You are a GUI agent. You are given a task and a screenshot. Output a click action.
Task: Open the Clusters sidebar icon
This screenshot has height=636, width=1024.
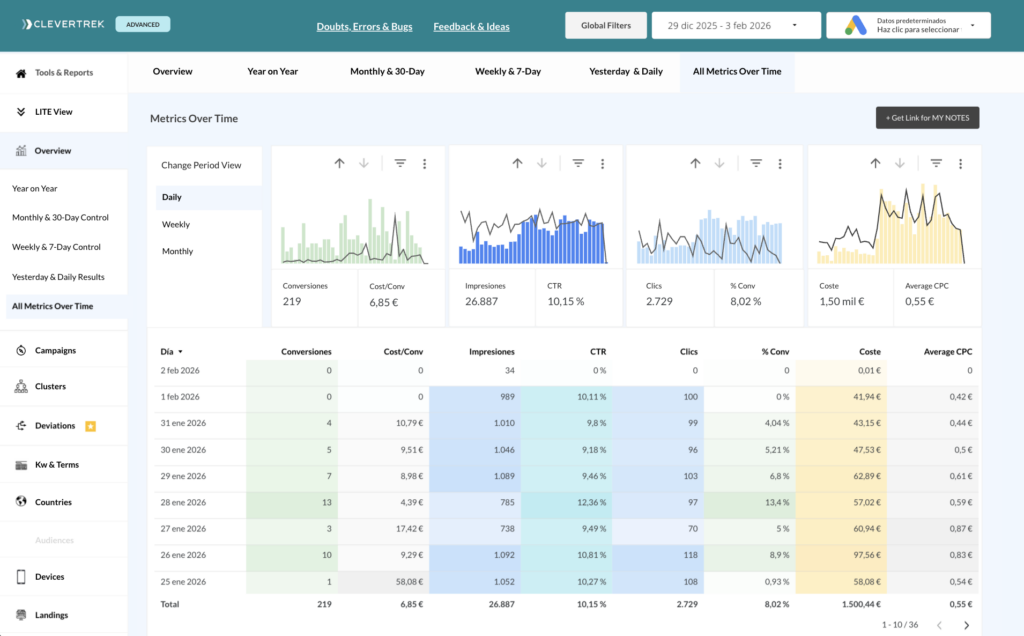(x=21, y=386)
